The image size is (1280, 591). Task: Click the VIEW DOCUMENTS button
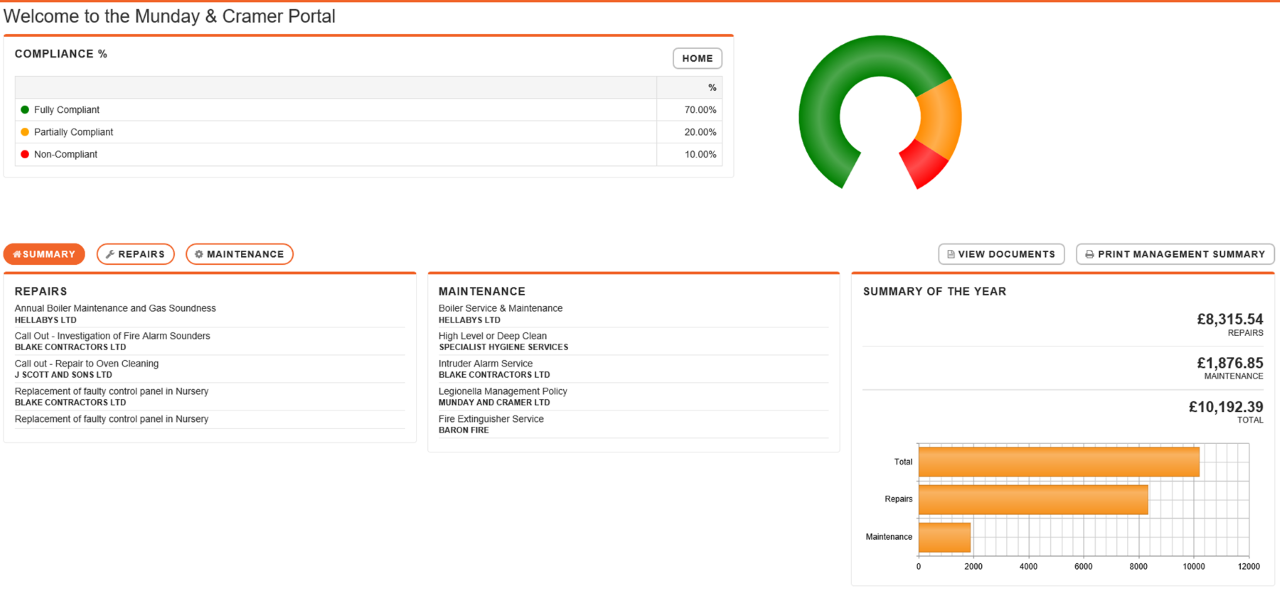click(x=1001, y=254)
